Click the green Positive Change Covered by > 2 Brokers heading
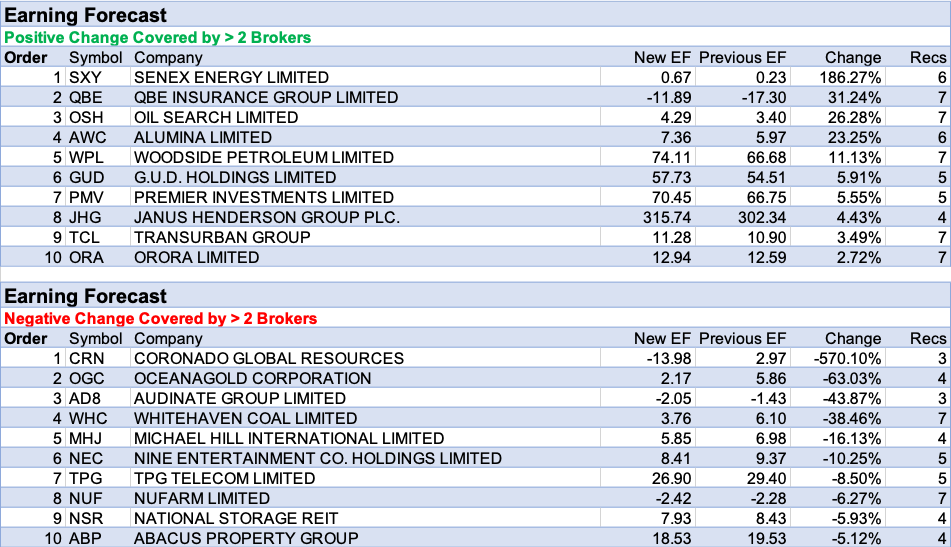 [158, 37]
